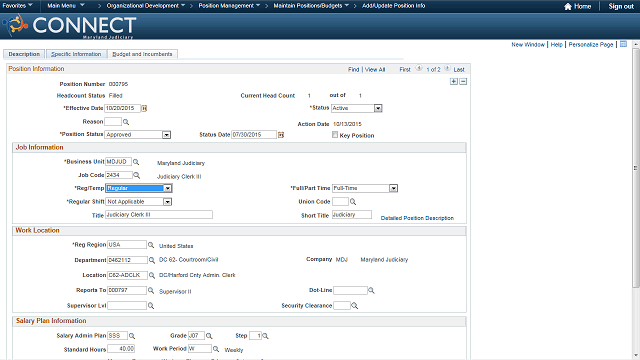Look up the Reg Region value
The image size is (640, 360).
(x=151, y=245)
